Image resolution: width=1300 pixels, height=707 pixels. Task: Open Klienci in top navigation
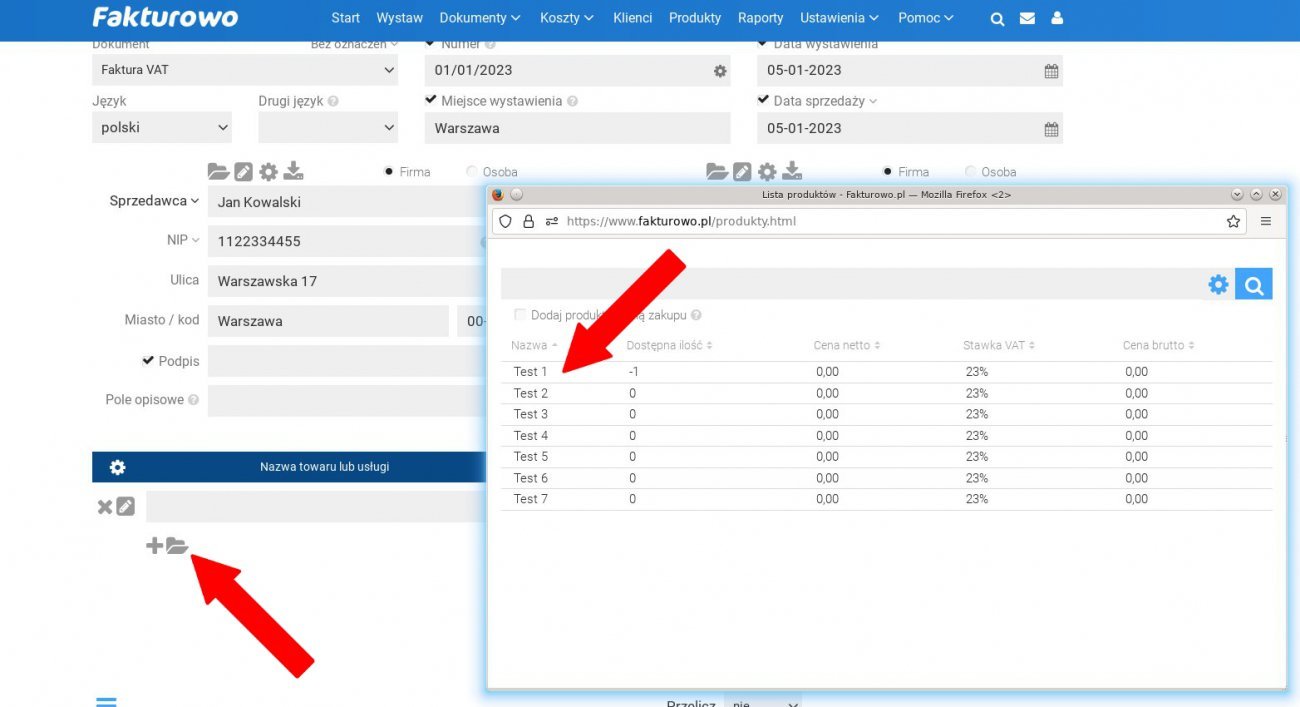pyautogui.click(x=633, y=18)
